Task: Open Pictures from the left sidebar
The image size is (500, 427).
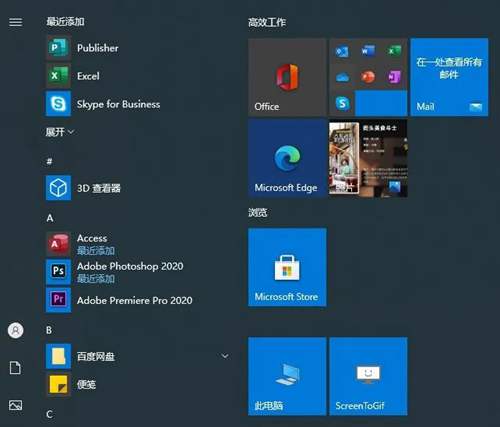Action: coord(16,405)
